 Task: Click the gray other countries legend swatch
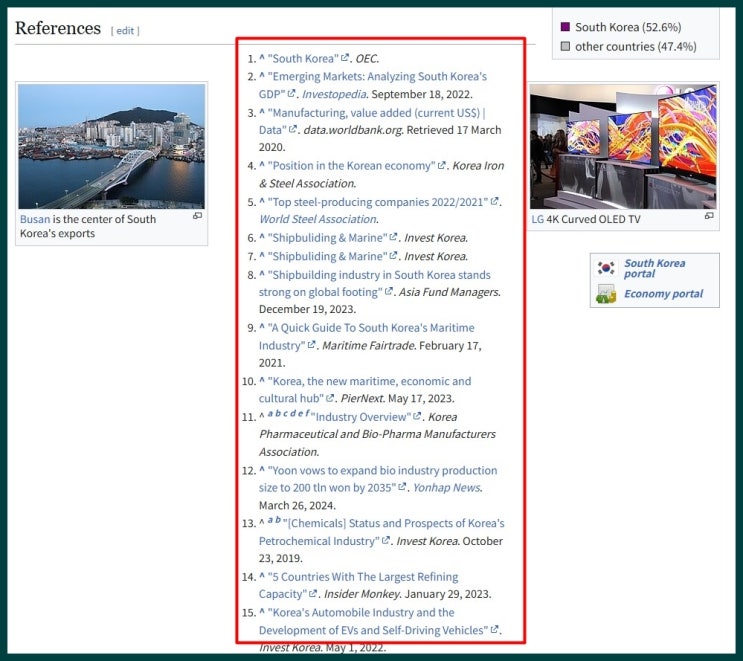point(565,46)
